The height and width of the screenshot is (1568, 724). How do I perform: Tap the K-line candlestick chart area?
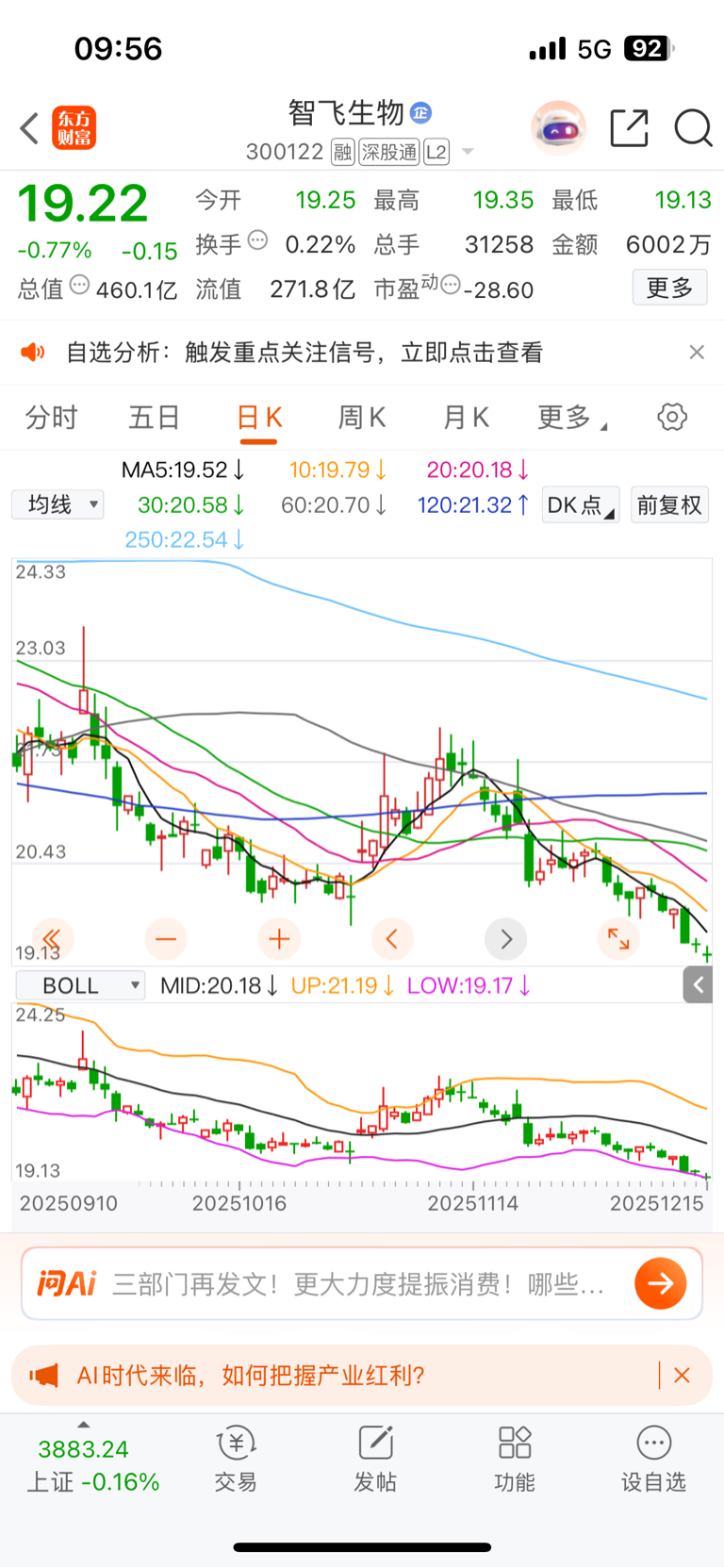pyautogui.click(x=362, y=762)
